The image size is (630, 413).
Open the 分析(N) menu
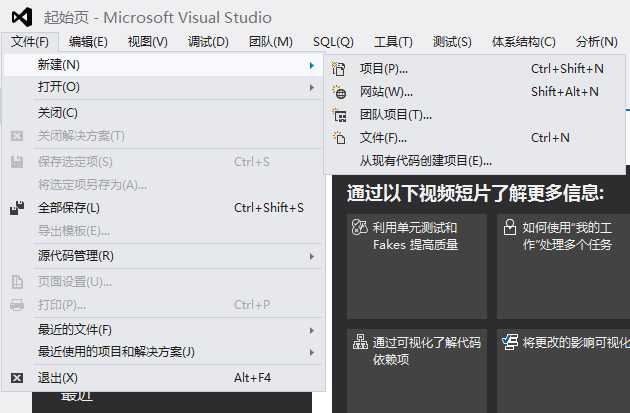click(597, 41)
